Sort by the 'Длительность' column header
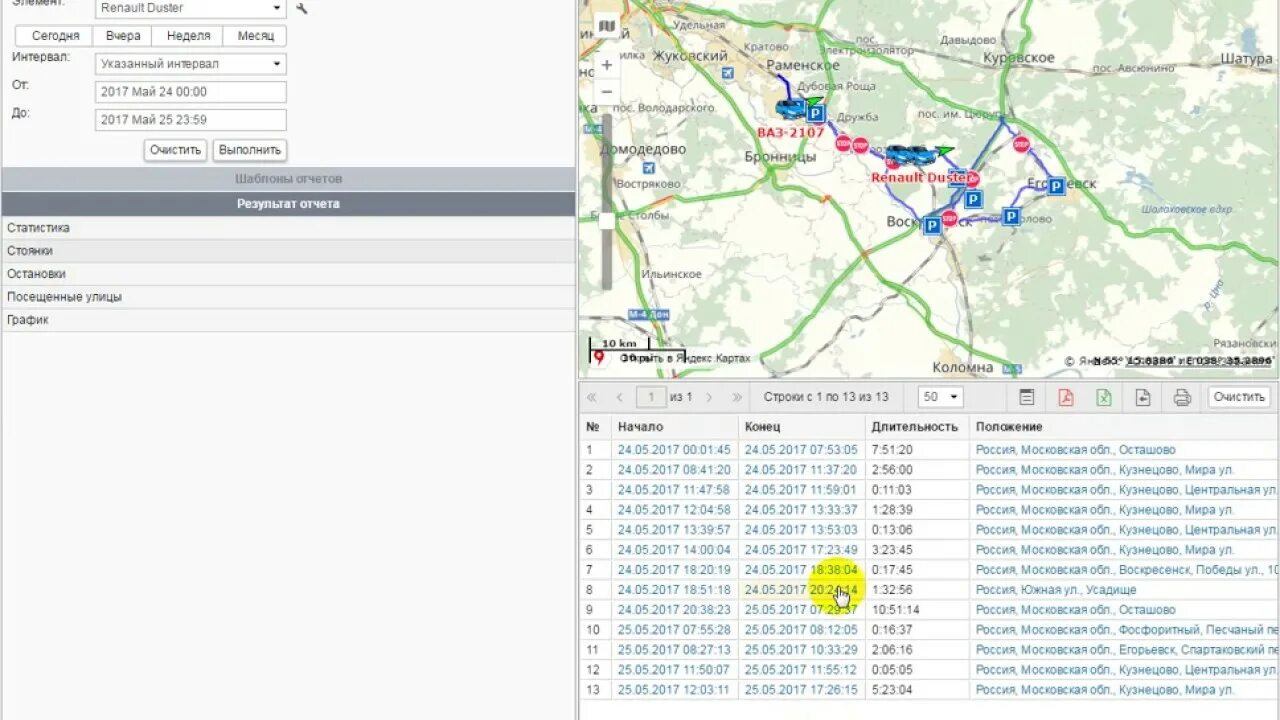 click(914, 427)
